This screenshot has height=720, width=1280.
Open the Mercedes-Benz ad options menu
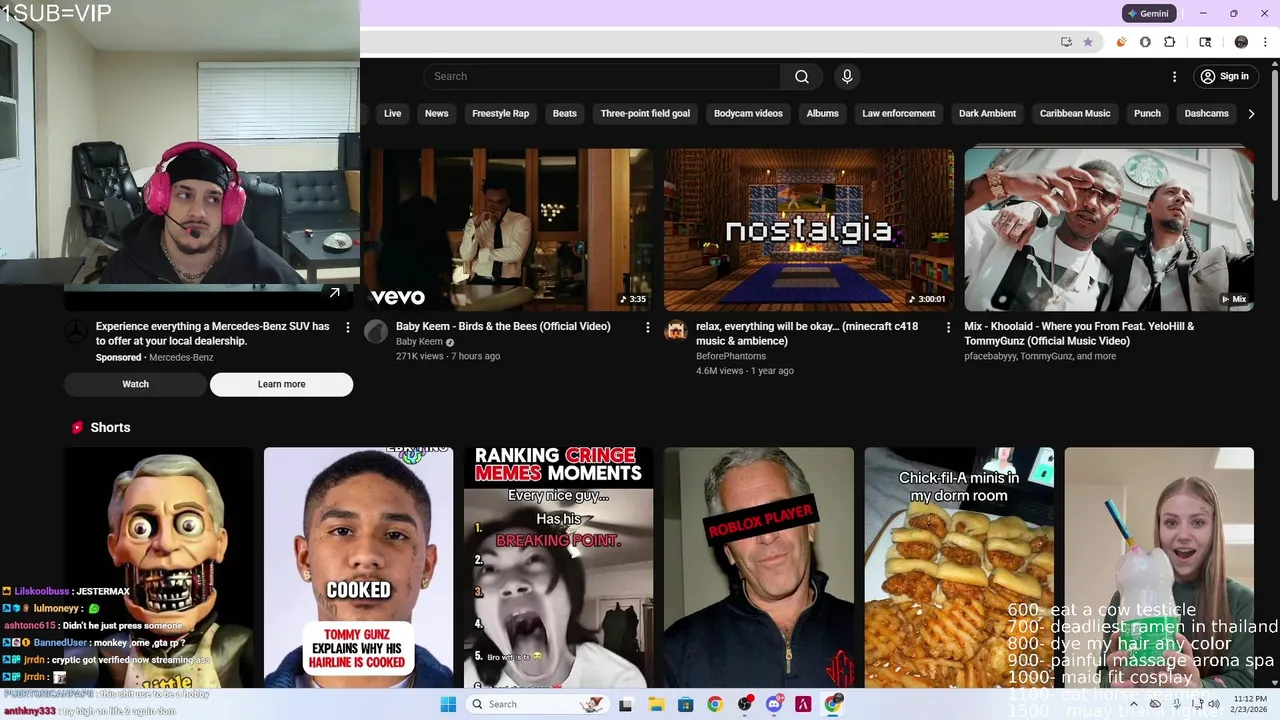click(x=347, y=327)
